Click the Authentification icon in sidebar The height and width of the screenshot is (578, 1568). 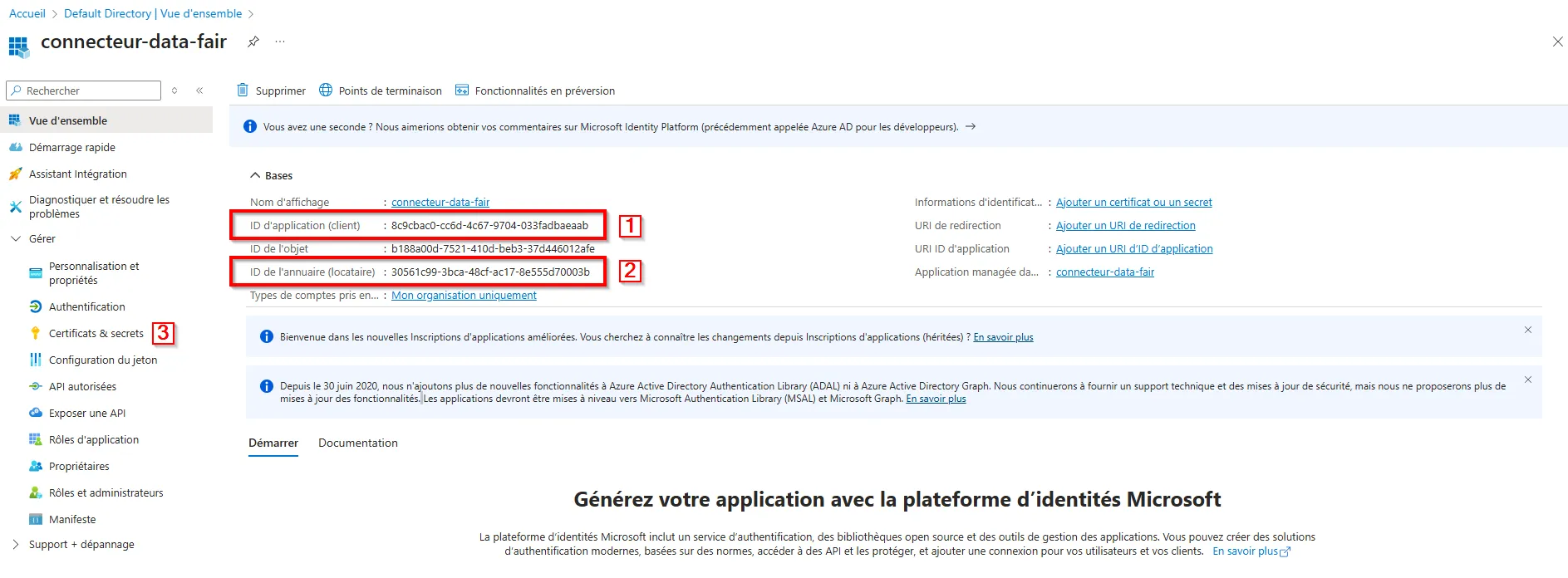[35, 306]
